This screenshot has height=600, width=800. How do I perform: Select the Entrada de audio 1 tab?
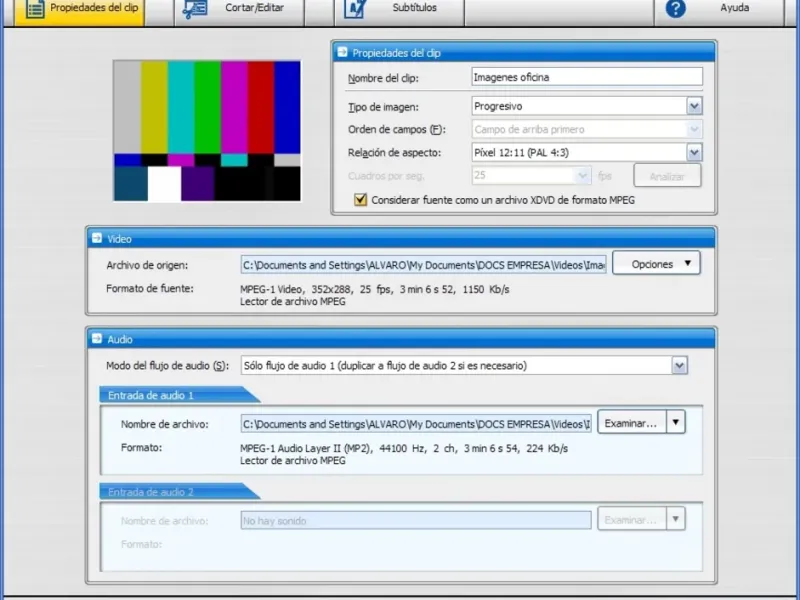[179, 395]
